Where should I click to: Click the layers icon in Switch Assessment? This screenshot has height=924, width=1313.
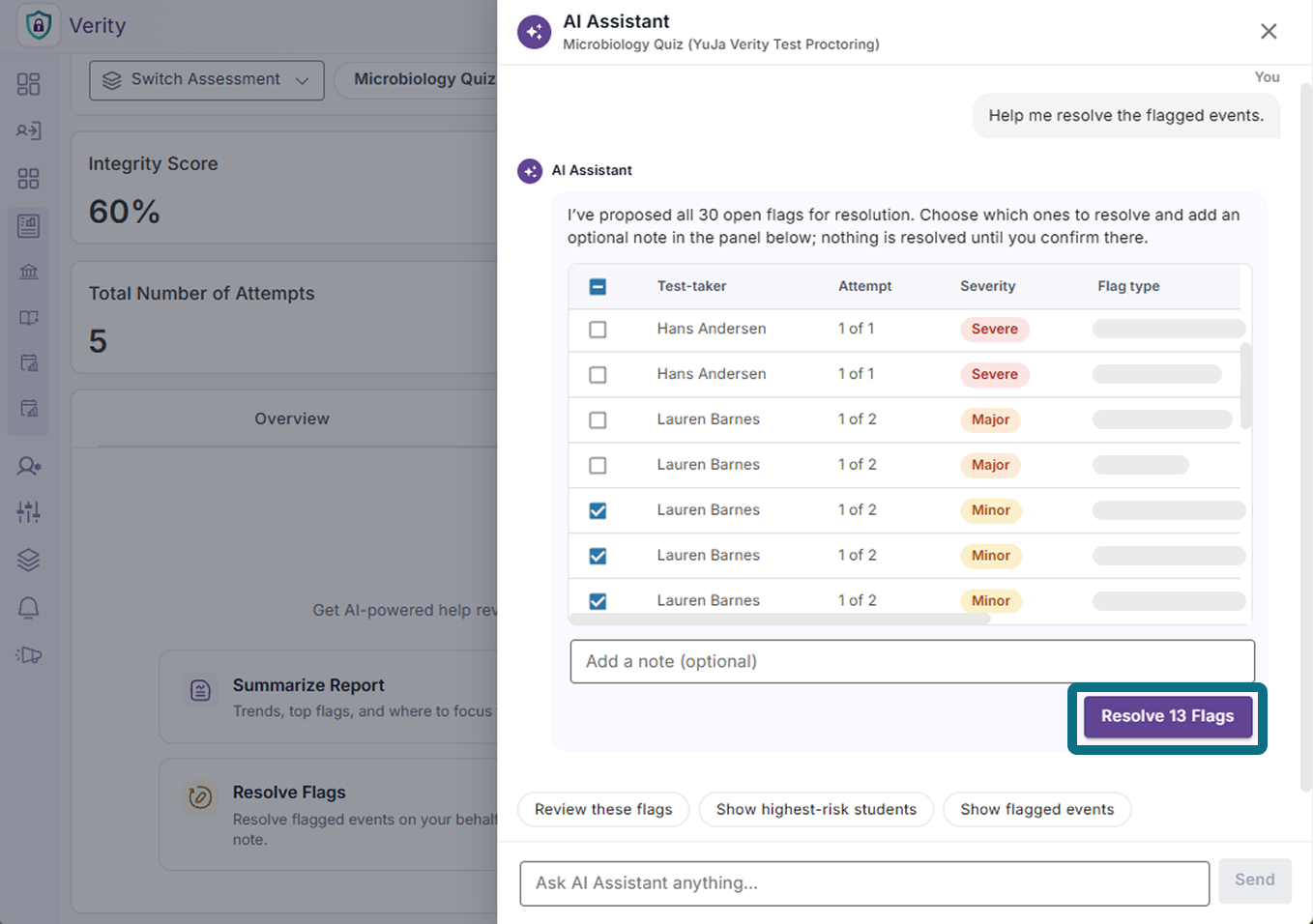click(x=112, y=80)
